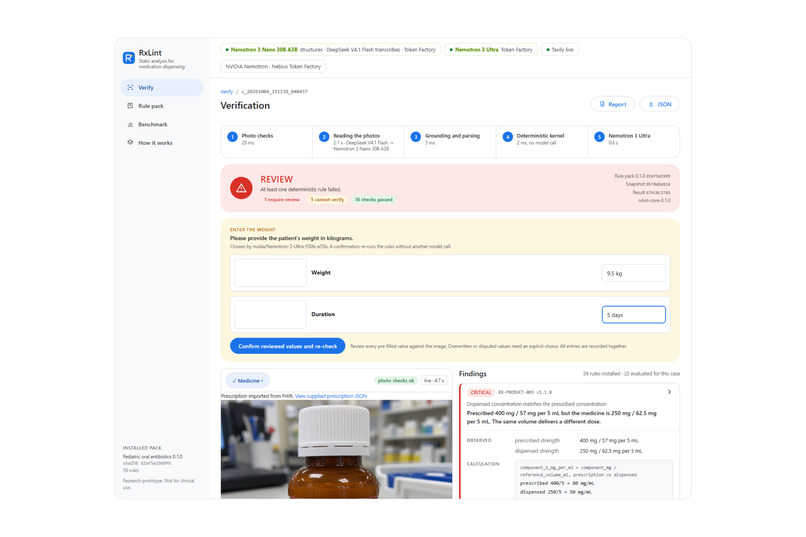Click the RxLint logo icon
Viewport: 806px width, 537px height.
(129, 58)
